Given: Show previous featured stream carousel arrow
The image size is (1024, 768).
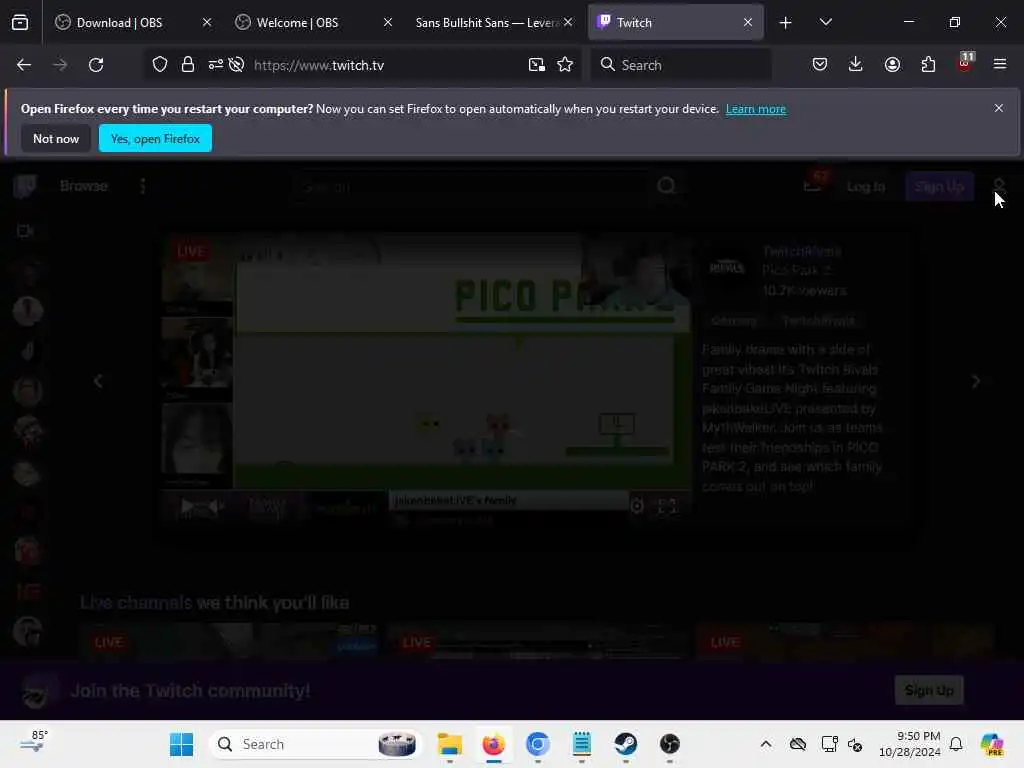Looking at the screenshot, I should click(x=98, y=381).
